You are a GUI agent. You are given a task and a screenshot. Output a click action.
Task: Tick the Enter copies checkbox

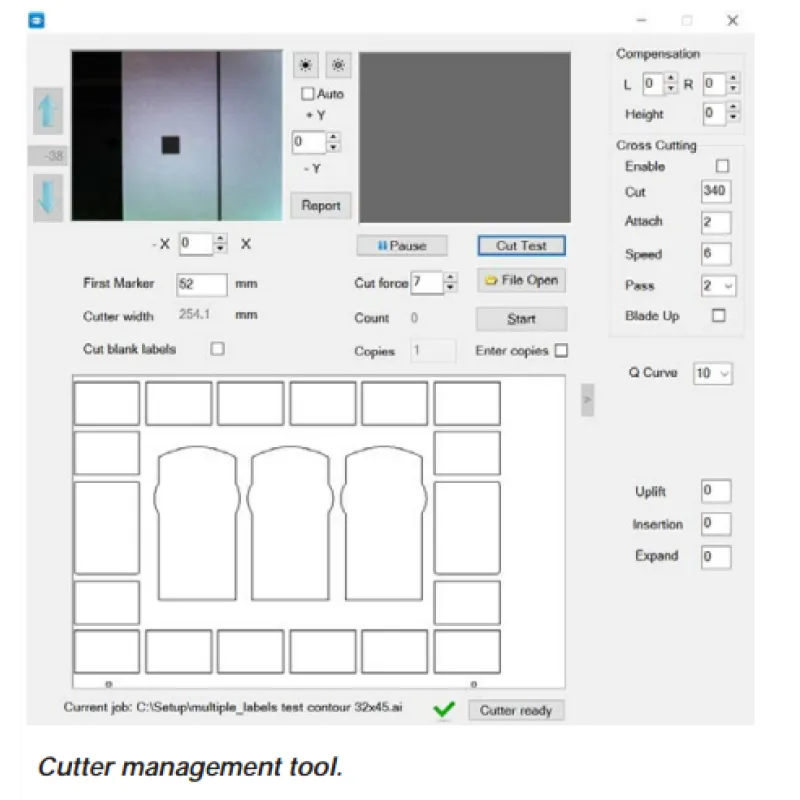(x=561, y=351)
